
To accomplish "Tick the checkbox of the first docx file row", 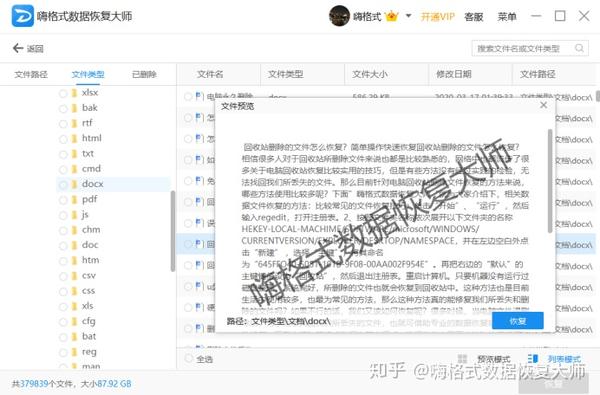I will click(188, 96).
